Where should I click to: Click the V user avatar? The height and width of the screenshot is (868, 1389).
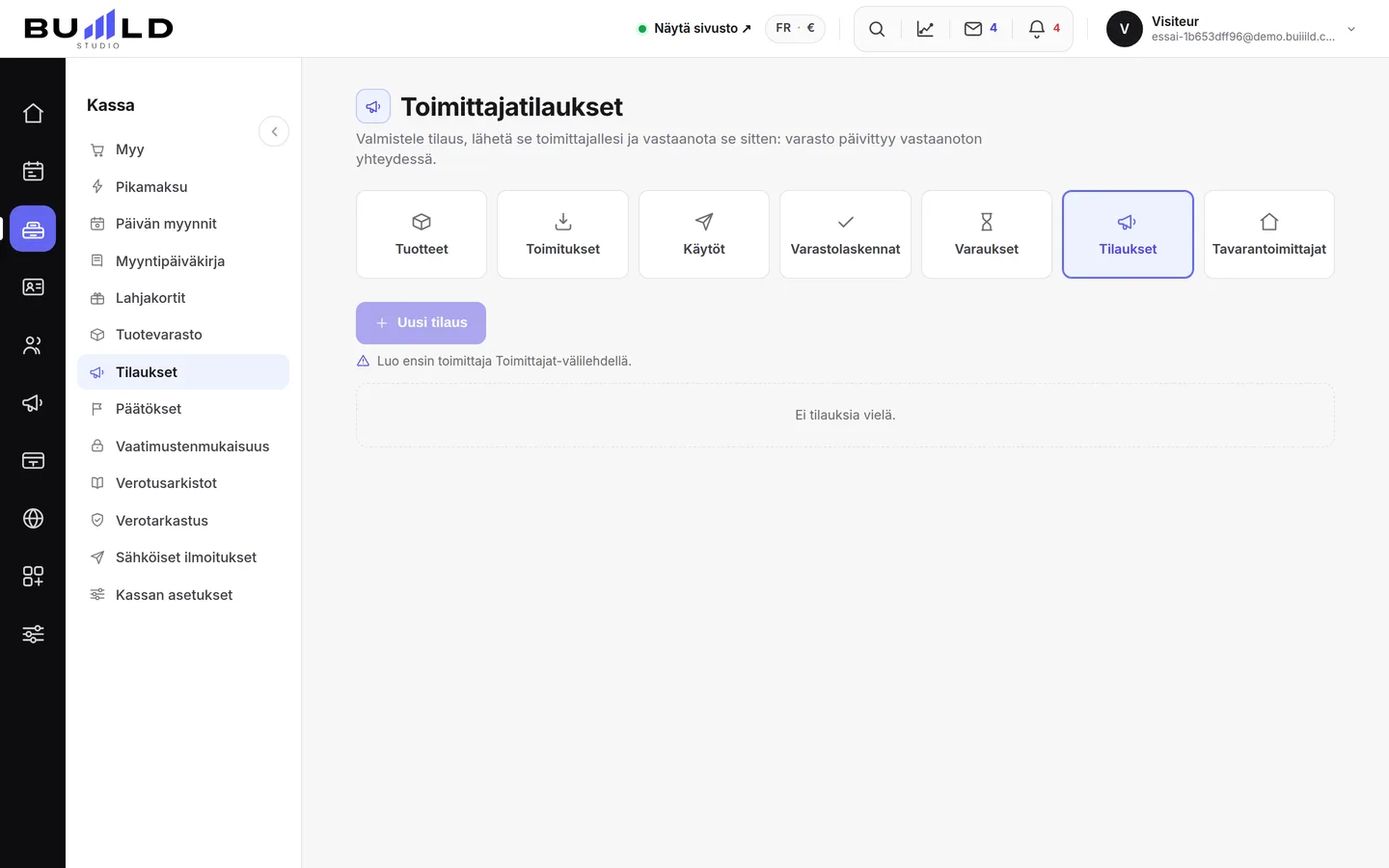point(1125,29)
